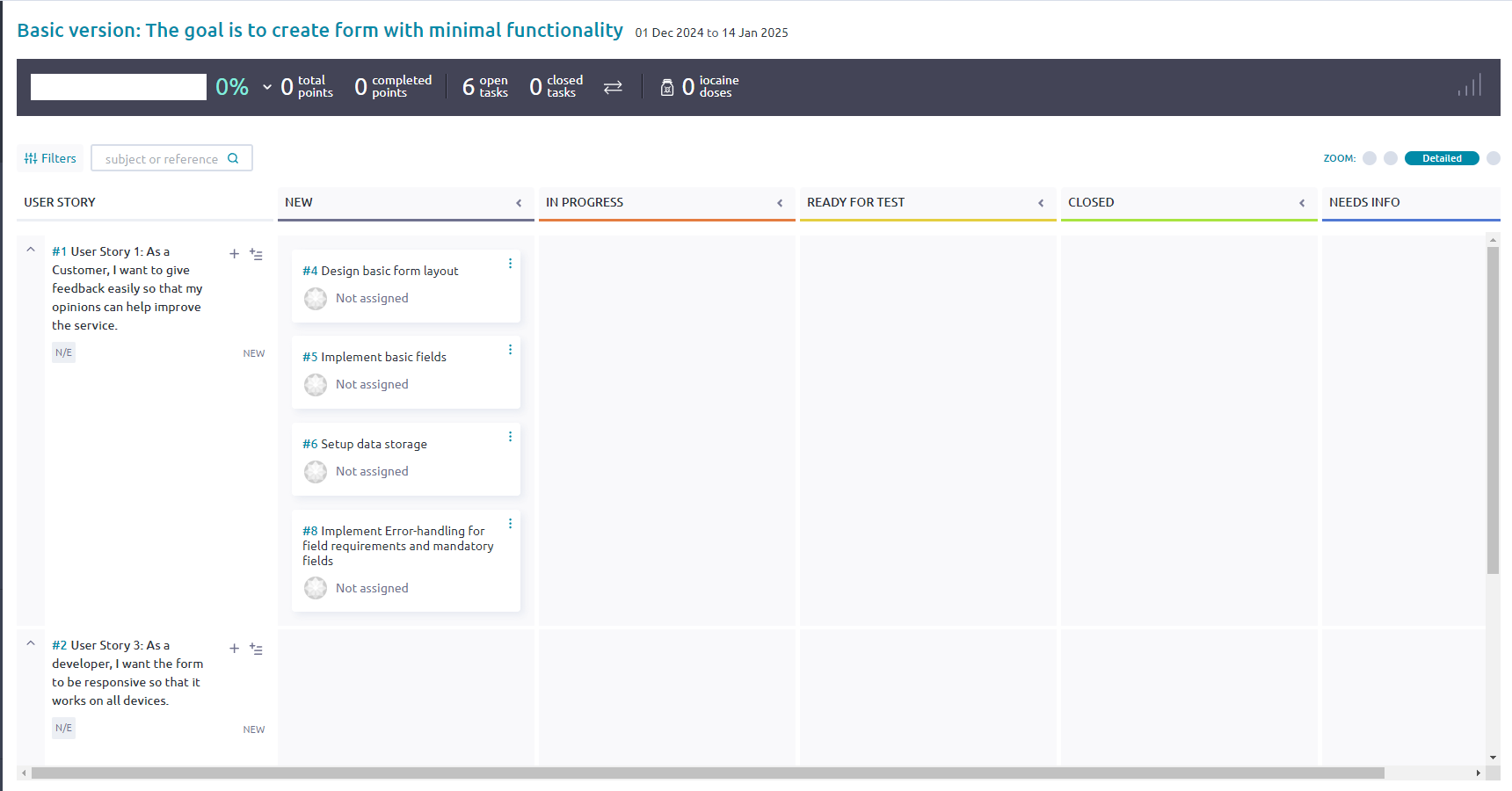This screenshot has height=791, width=1512.
Task: Select the Detailed zoom level
Action: (x=1441, y=158)
